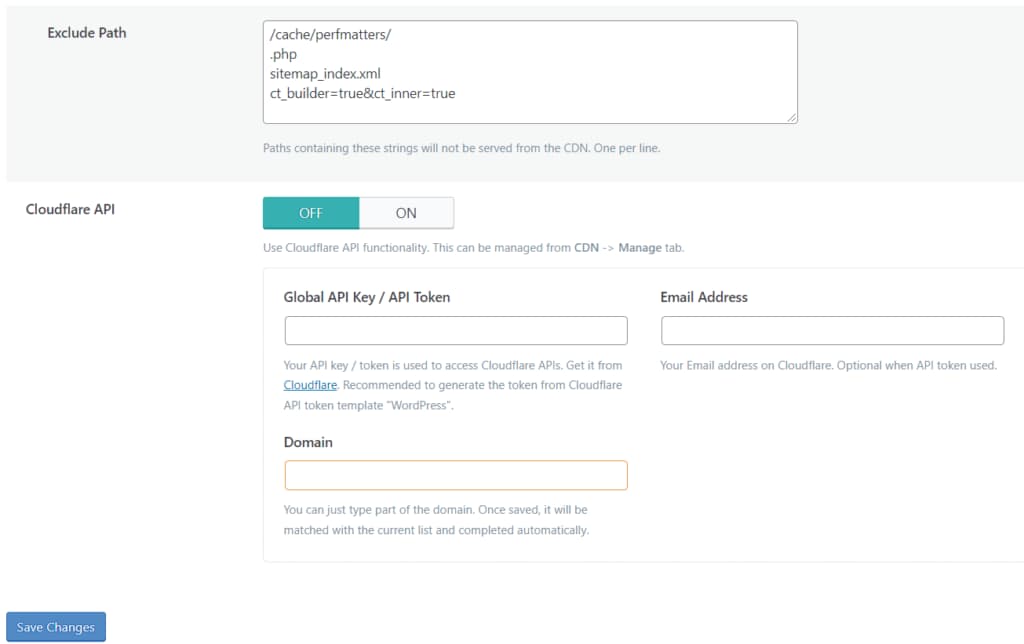Set Cloudflare API toggle to OFF
This screenshot has height=644, width=1024.
[311, 213]
